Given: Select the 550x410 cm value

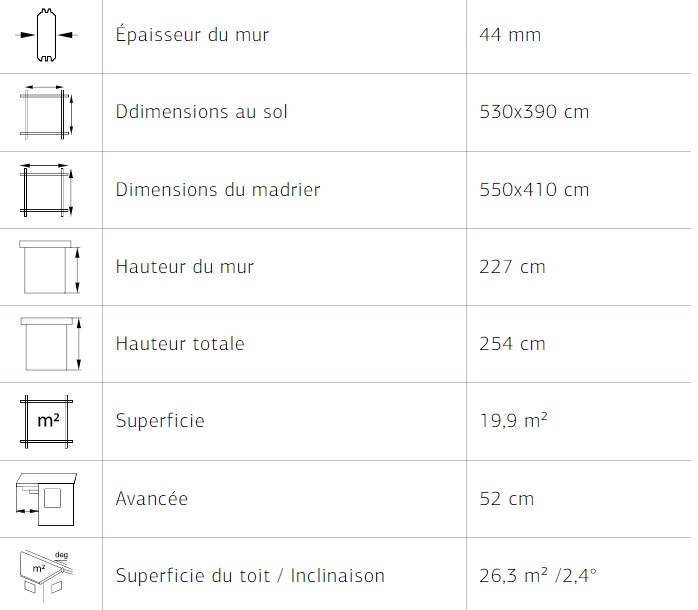Looking at the screenshot, I should [534, 190].
